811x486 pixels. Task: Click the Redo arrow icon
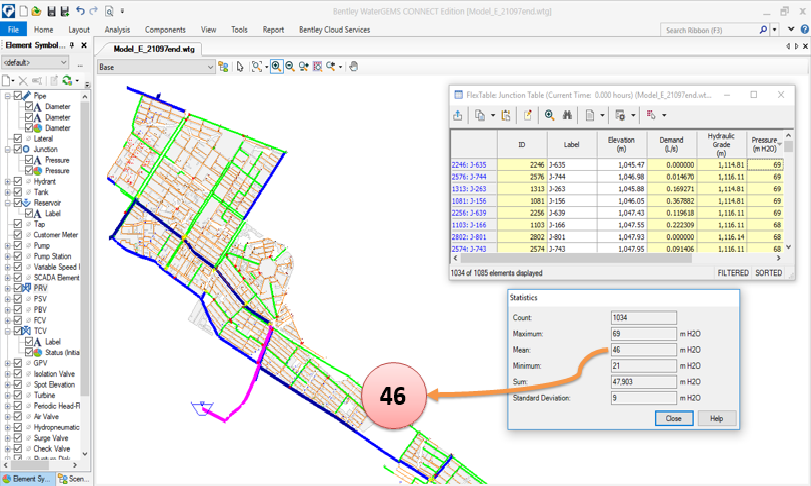(94, 11)
